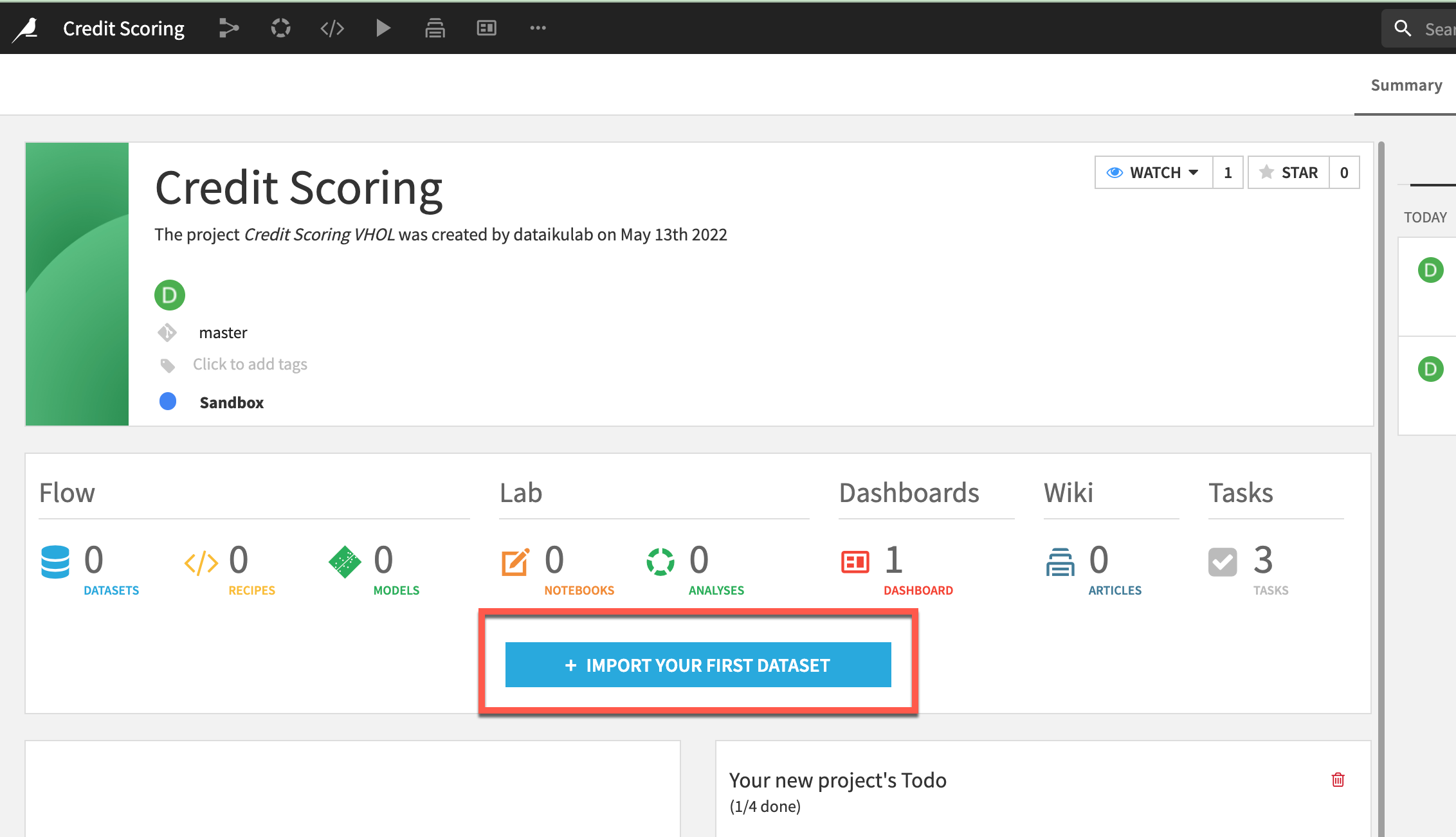Click to add tags field

(x=250, y=364)
